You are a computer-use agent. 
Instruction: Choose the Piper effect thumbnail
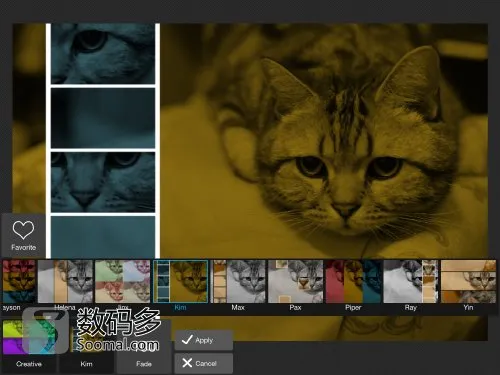(353, 282)
